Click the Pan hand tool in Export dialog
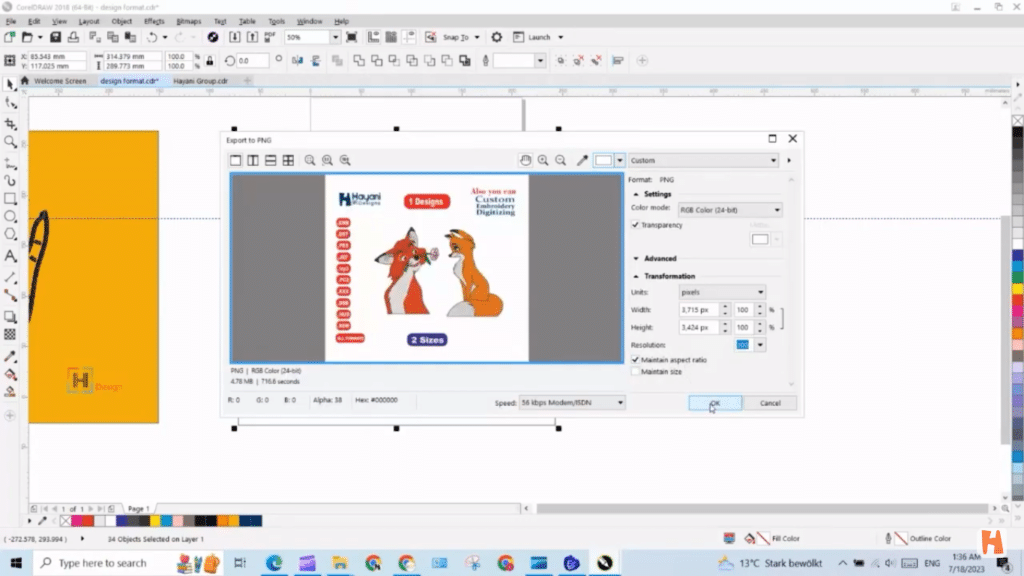This screenshot has width=1024, height=576. pyautogui.click(x=525, y=160)
